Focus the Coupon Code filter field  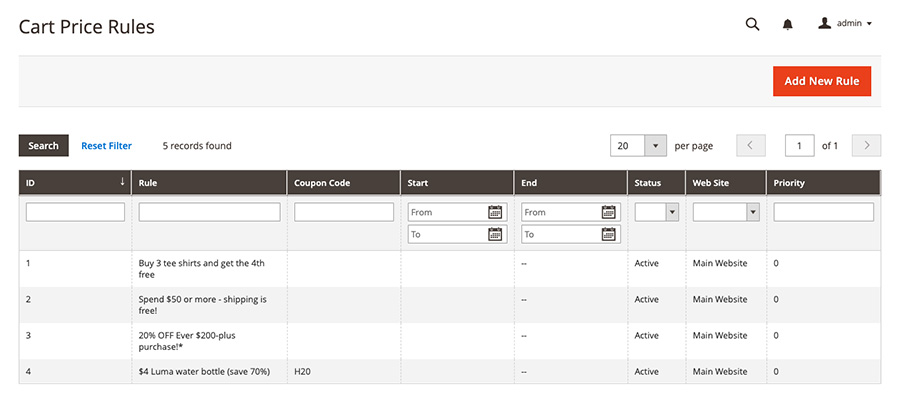[x=344, y=212]
